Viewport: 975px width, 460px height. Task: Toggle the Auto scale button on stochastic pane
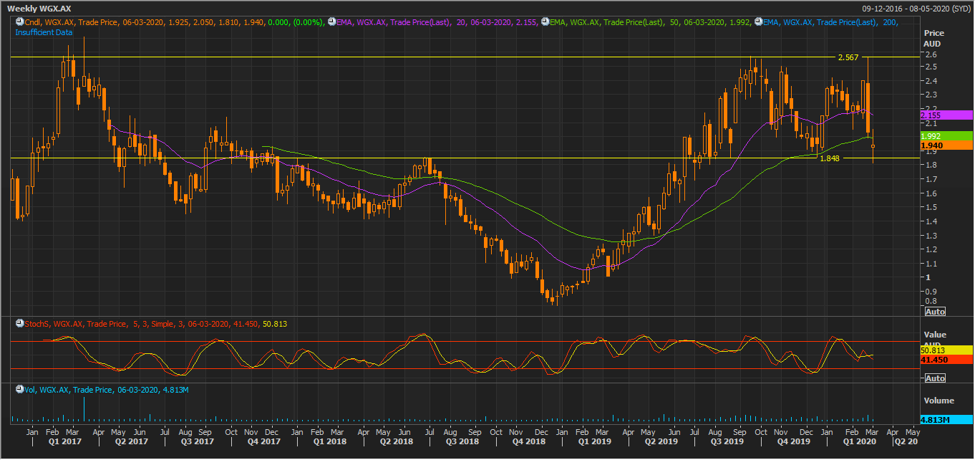click(935, 377)
